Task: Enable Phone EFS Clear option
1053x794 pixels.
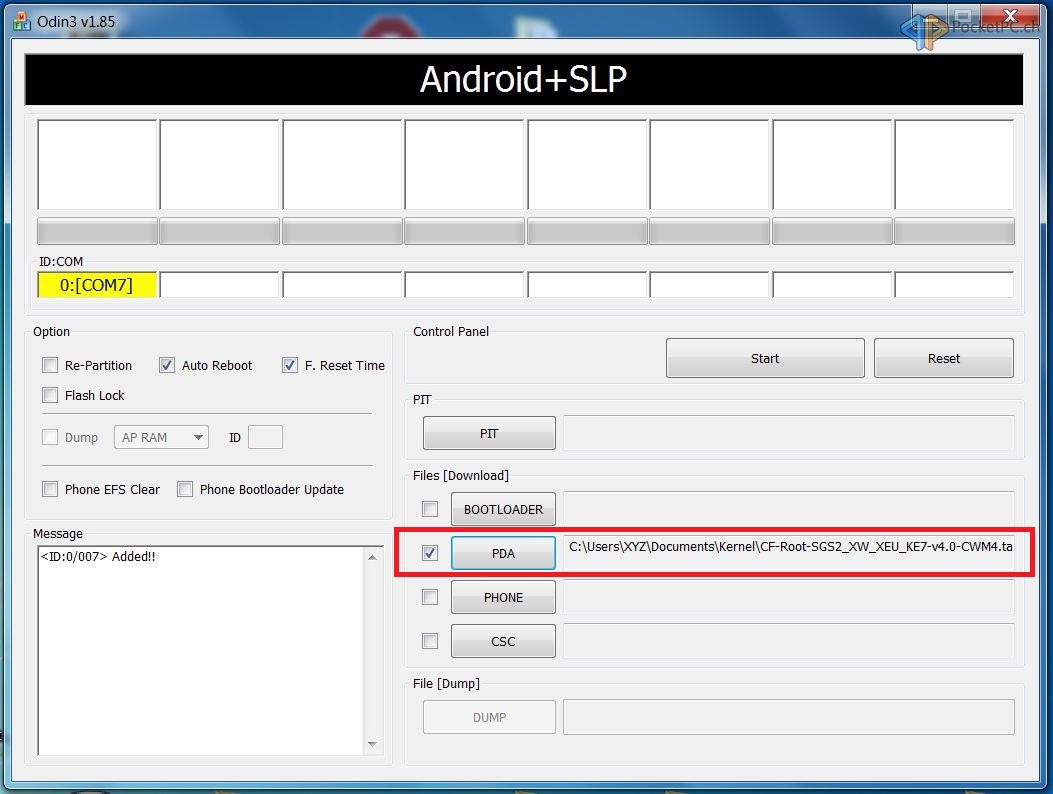Action: 50,489
